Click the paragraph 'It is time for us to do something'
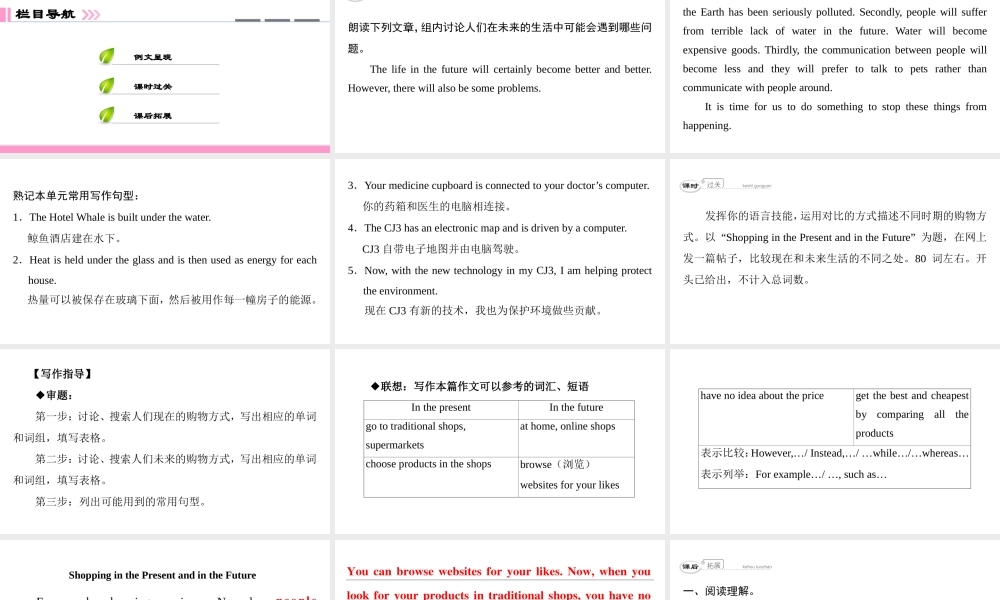Screen dimensions: 1000x600 [835, 116]
